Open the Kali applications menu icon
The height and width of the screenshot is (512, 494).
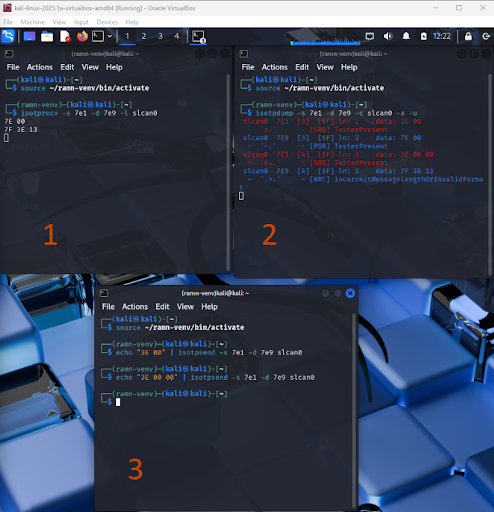coord(8,36)
